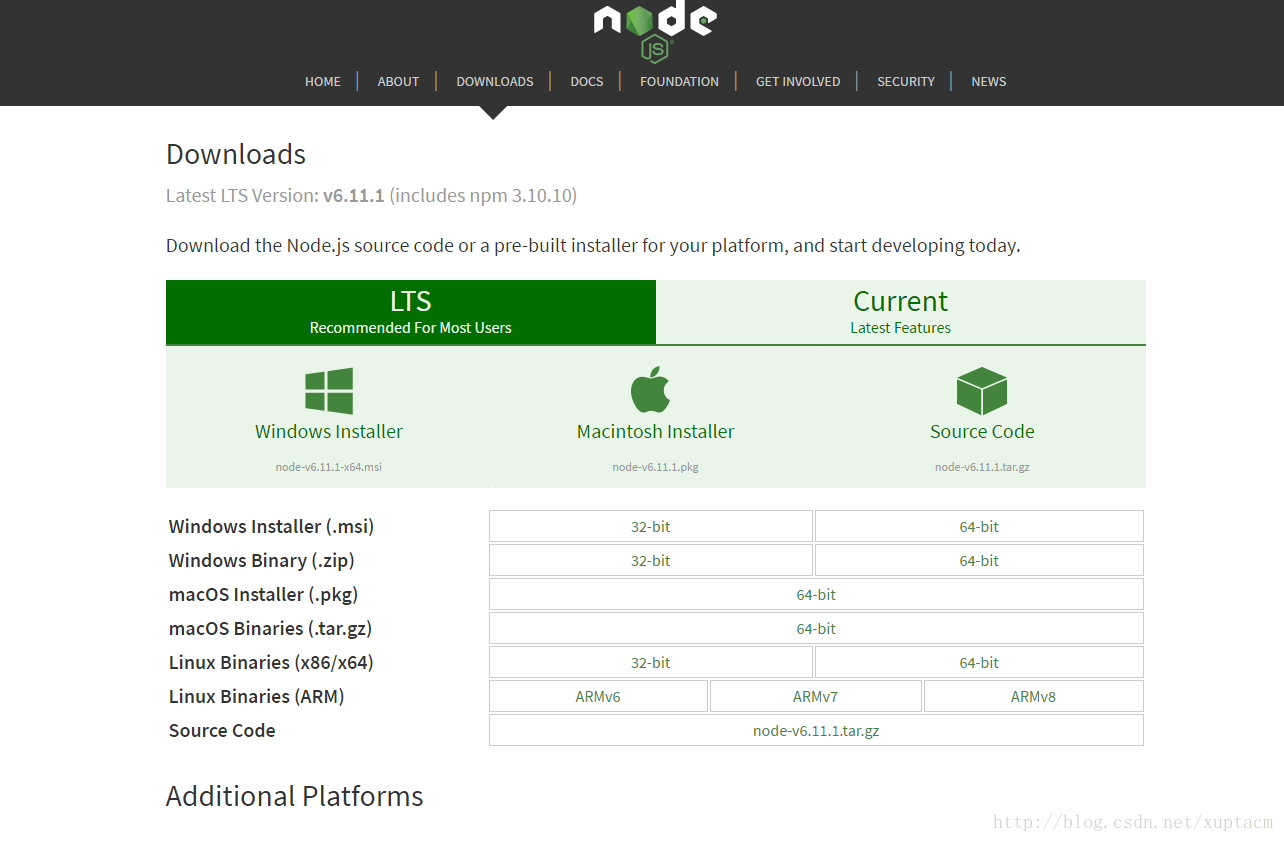1284x842 pixels.
Task: Switch to the Current Latest Features tab
Action: pos(901,312)
